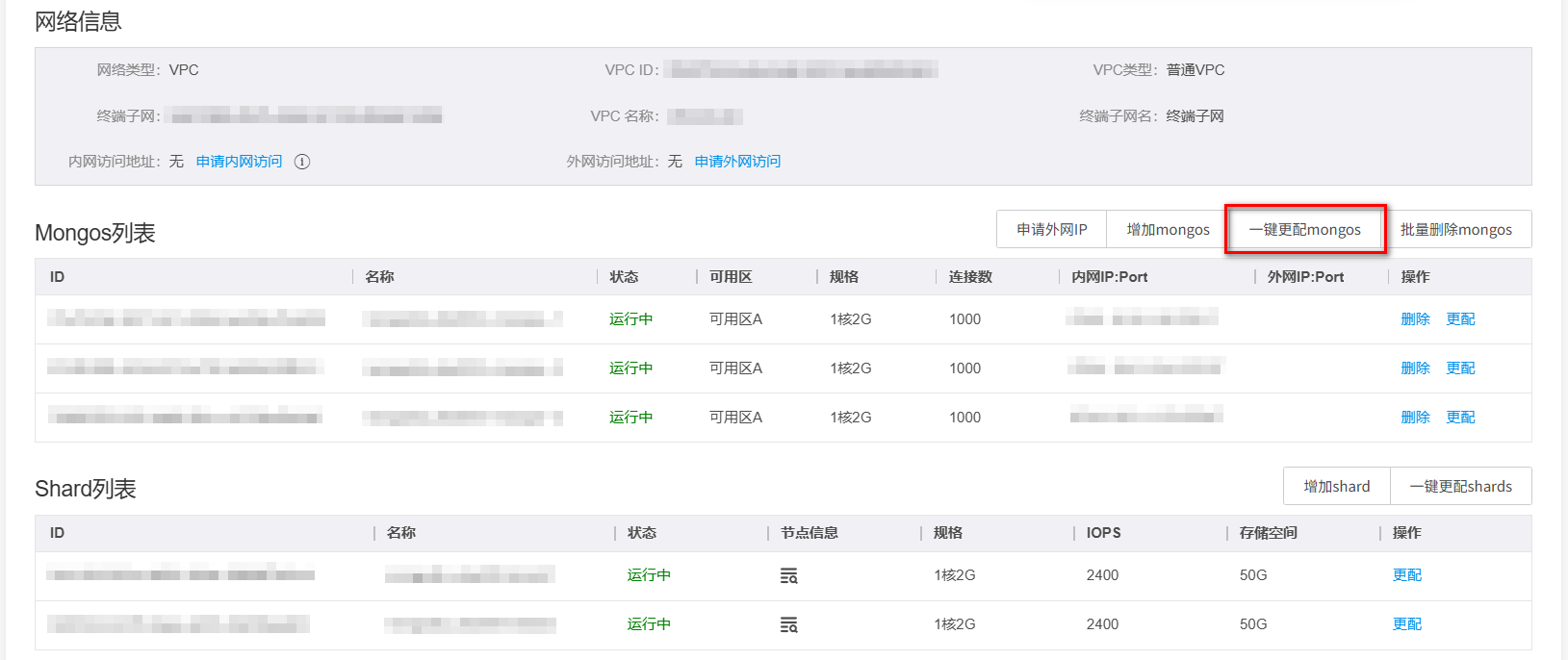Delete the third mongos row
This screenshot has width=1568, height=660.
[x=1415, y=418]
